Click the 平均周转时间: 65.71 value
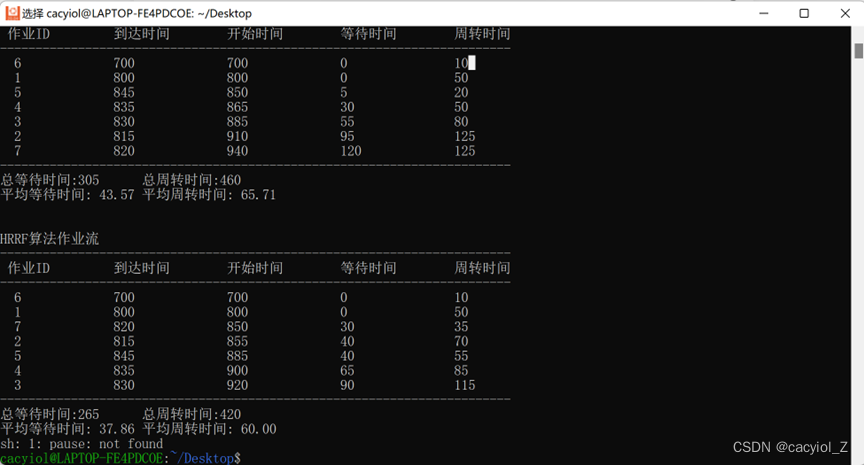864x465 pixels. coord(209,194)
